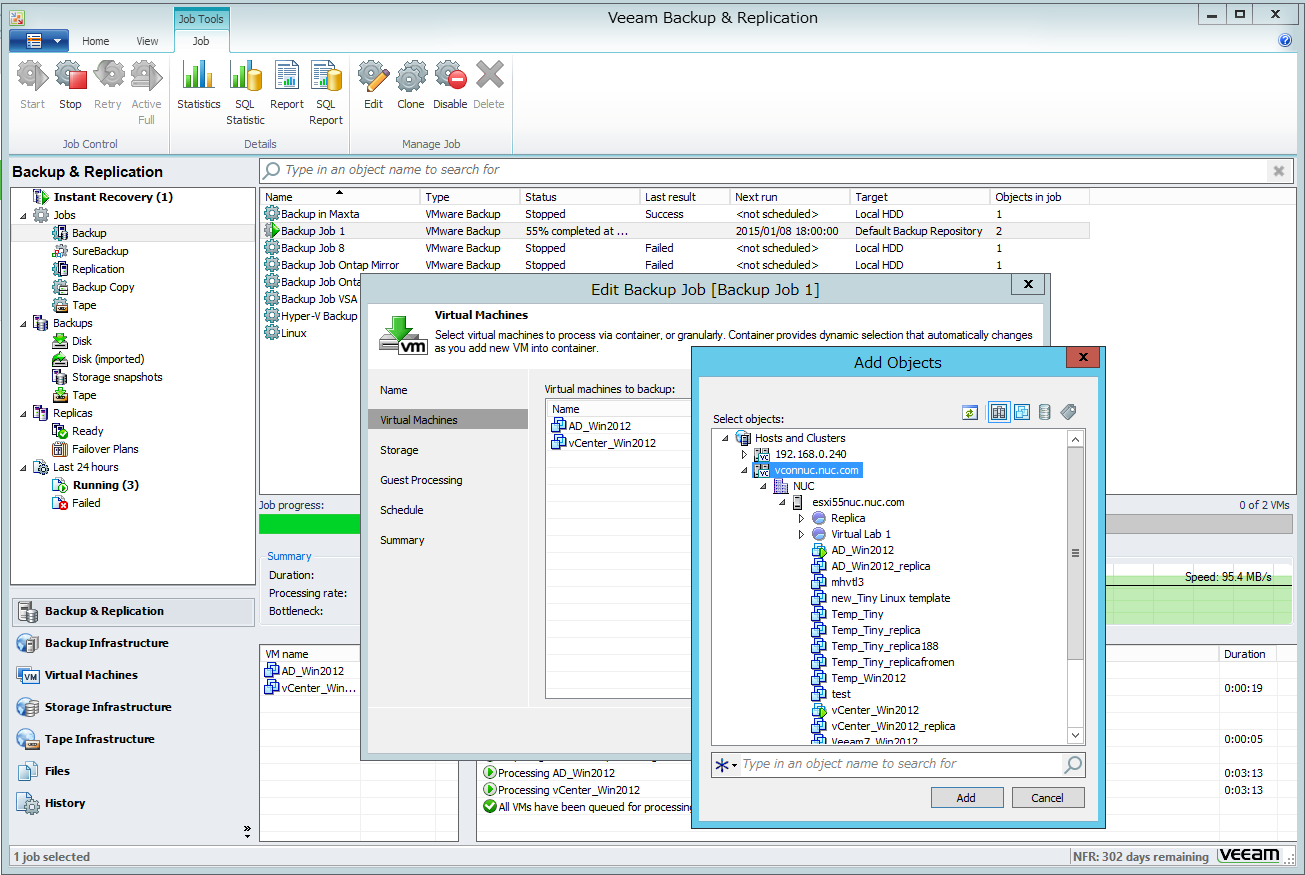
Task: Stop the selected backup job
Action: [70, 84]
